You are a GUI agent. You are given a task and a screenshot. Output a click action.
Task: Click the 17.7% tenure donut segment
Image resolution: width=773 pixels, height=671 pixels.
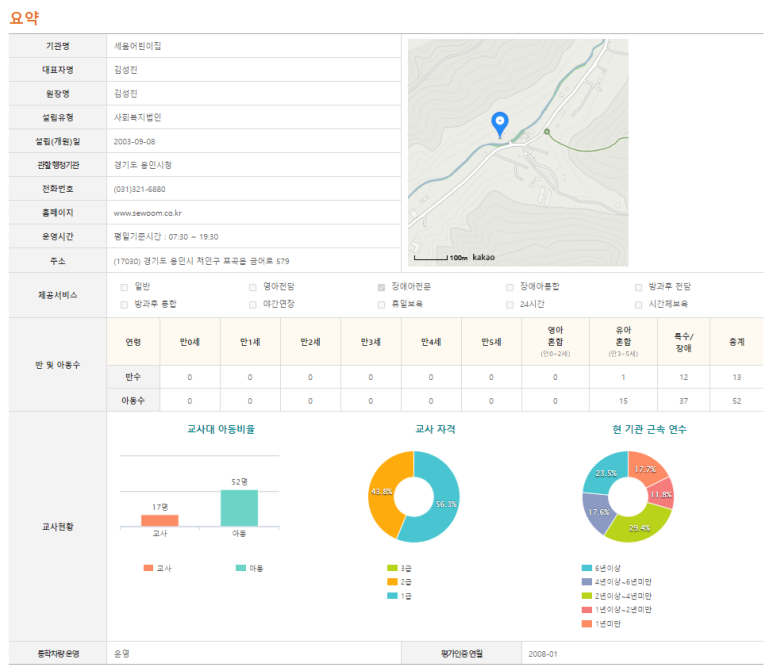(646, 469)
